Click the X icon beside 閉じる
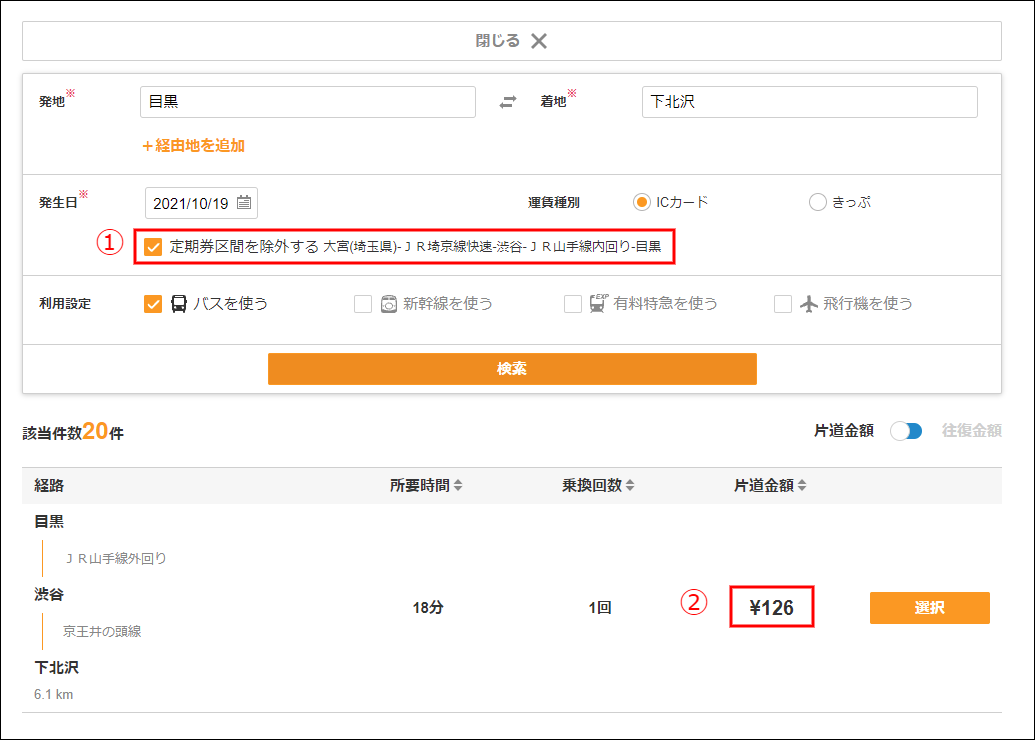 click(539, 41)
